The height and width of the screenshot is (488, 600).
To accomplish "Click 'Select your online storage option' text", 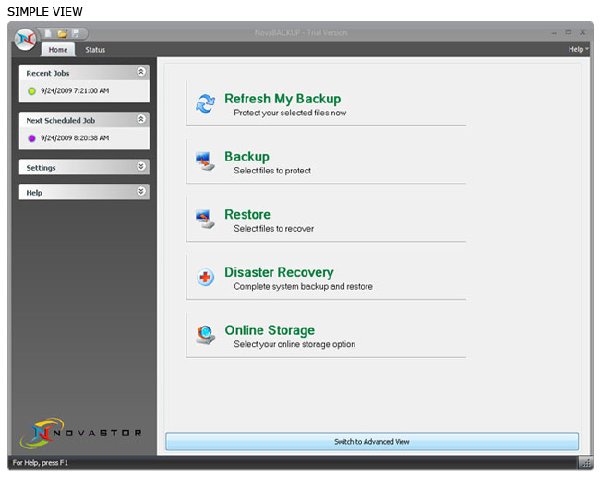I will pyautogui.click(x=294, y=344).
